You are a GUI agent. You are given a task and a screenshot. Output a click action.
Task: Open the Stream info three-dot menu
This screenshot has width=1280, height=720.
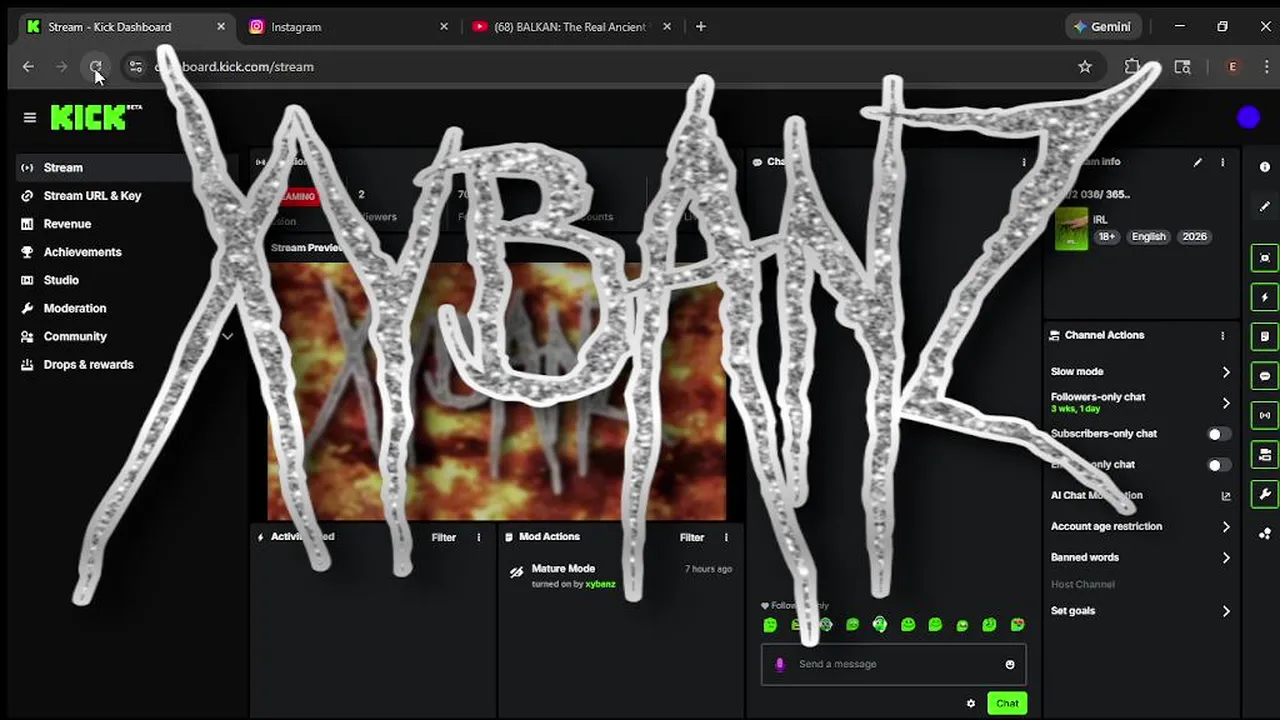pyautogui.click(x=1222, y=162)
